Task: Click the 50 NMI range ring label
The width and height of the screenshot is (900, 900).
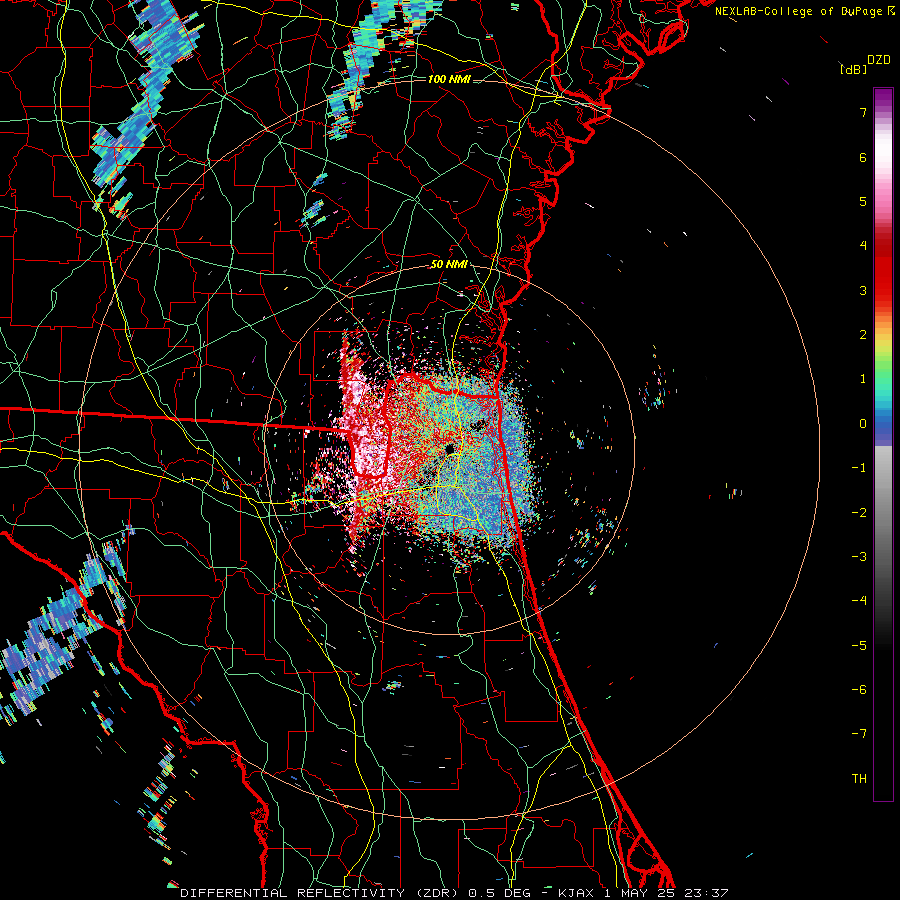Action: tap(449, 264)
